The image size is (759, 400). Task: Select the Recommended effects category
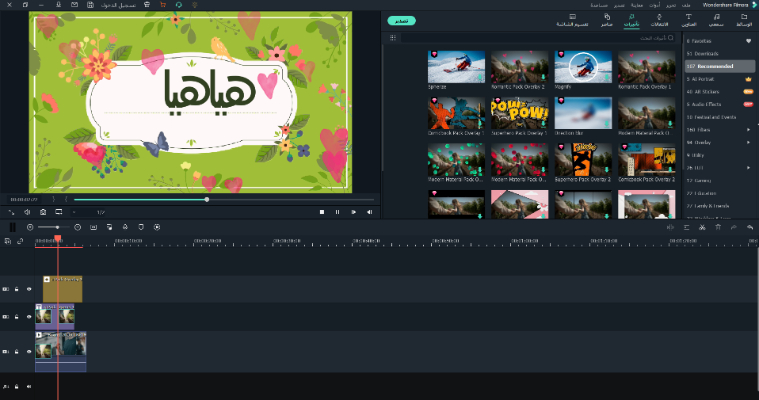coord(712,66)
